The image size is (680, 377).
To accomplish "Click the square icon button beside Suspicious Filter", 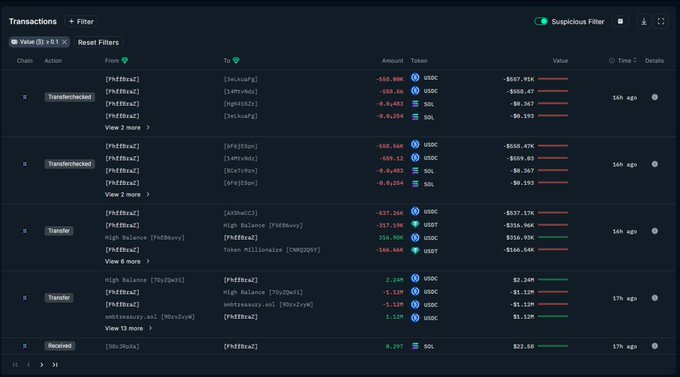I will [x=620, y=21].
